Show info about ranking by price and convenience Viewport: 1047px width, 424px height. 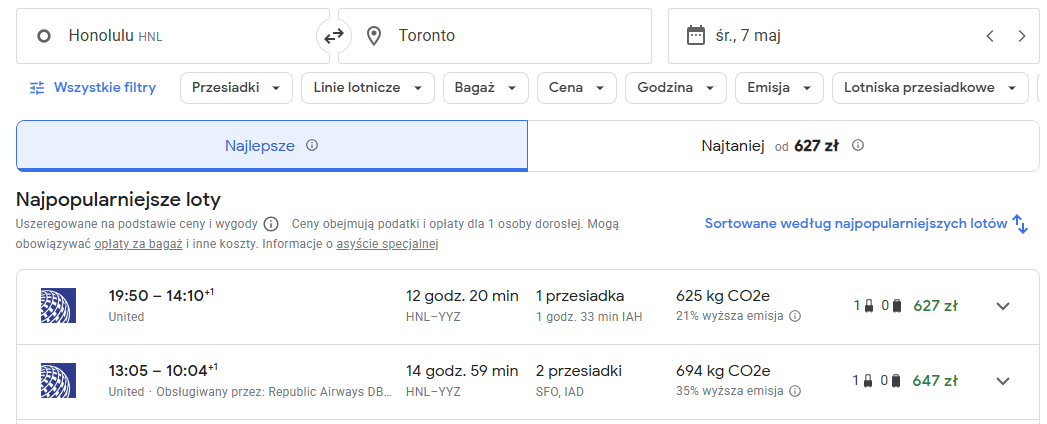coord(271,224)
